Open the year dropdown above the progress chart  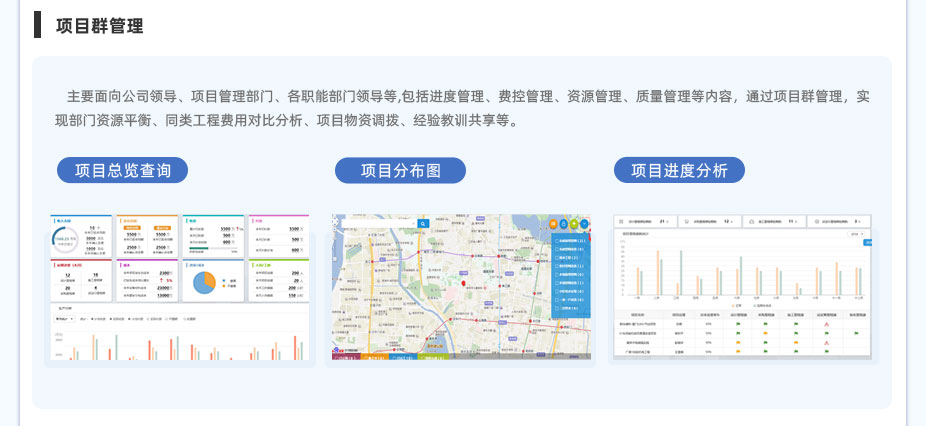point(856,234)
